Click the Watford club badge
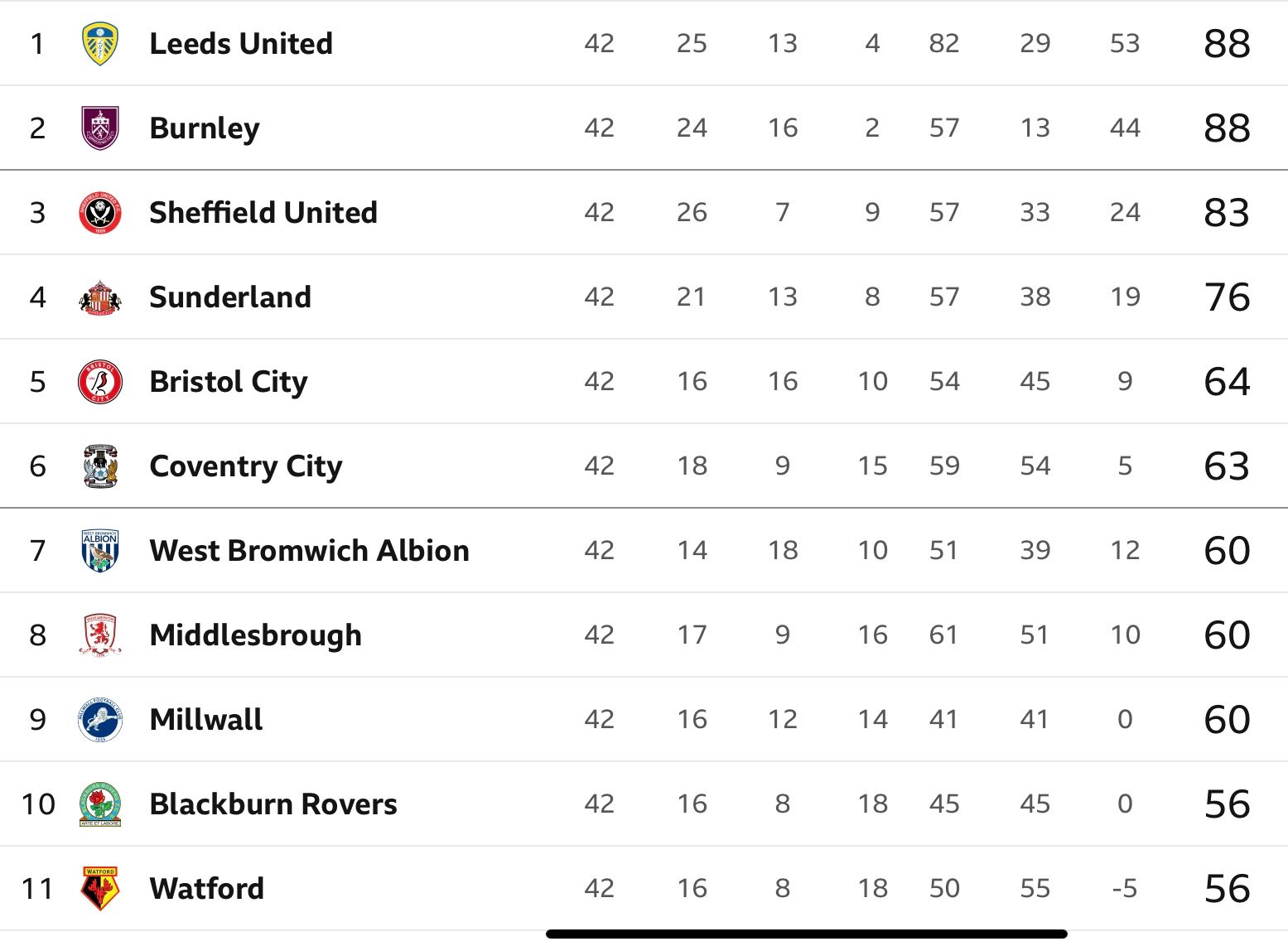 (x=100, y=889)
